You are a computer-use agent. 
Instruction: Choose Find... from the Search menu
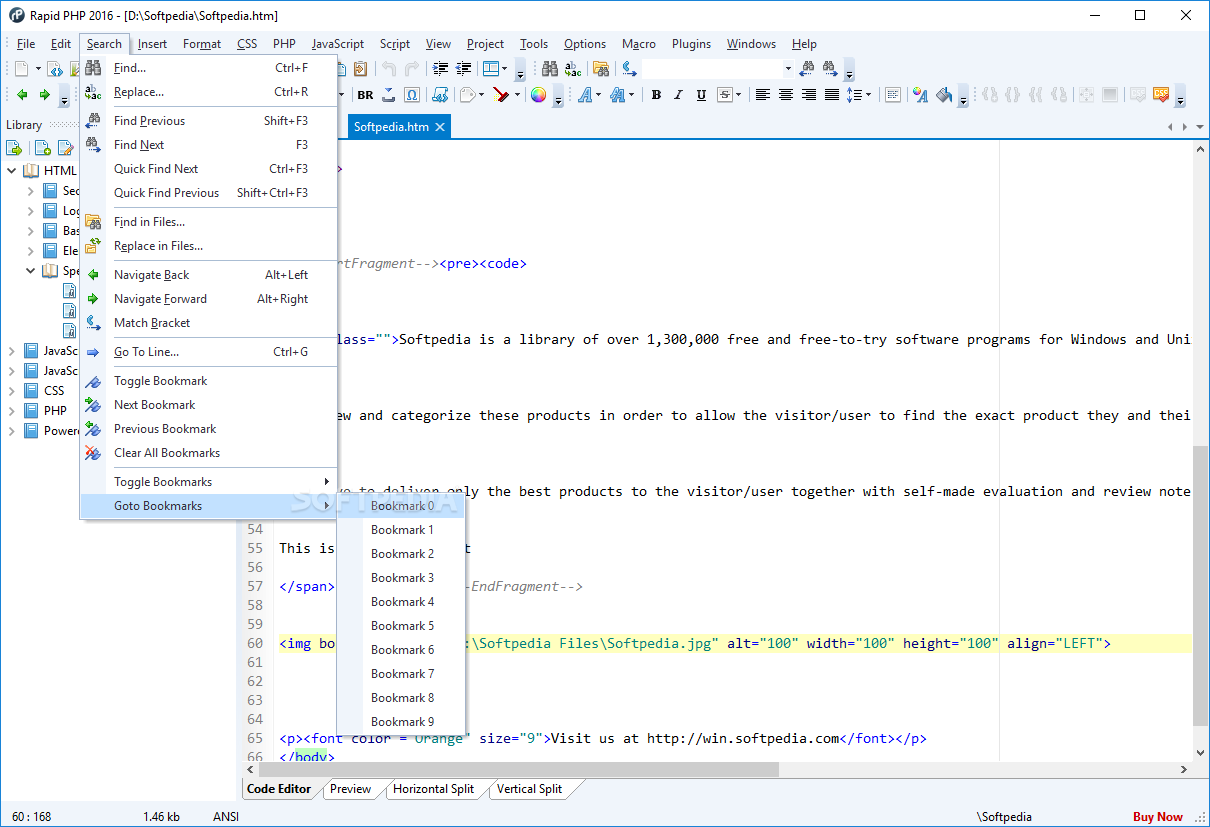tap(209, 68)
